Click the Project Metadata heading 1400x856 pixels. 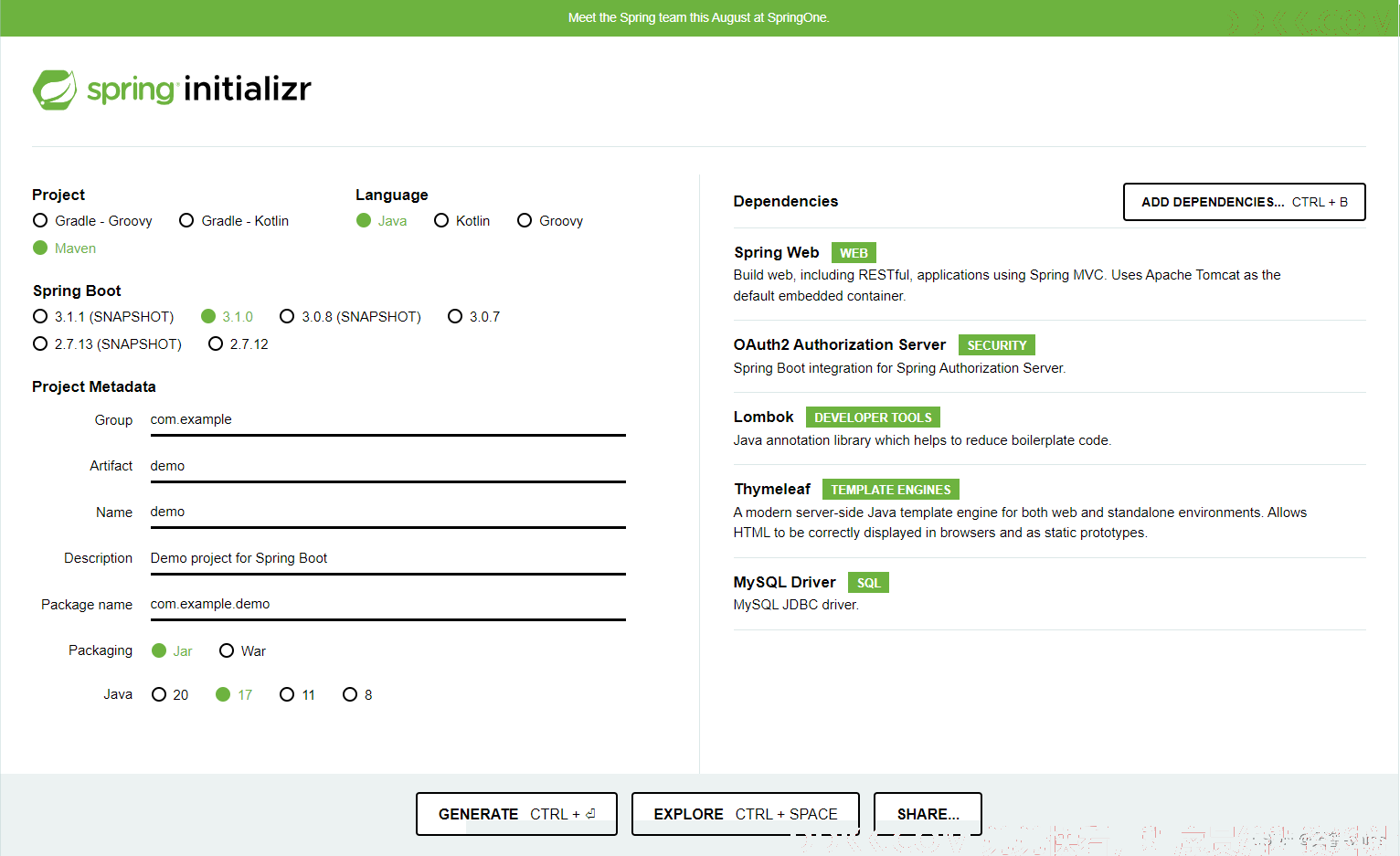coord(94,387)
